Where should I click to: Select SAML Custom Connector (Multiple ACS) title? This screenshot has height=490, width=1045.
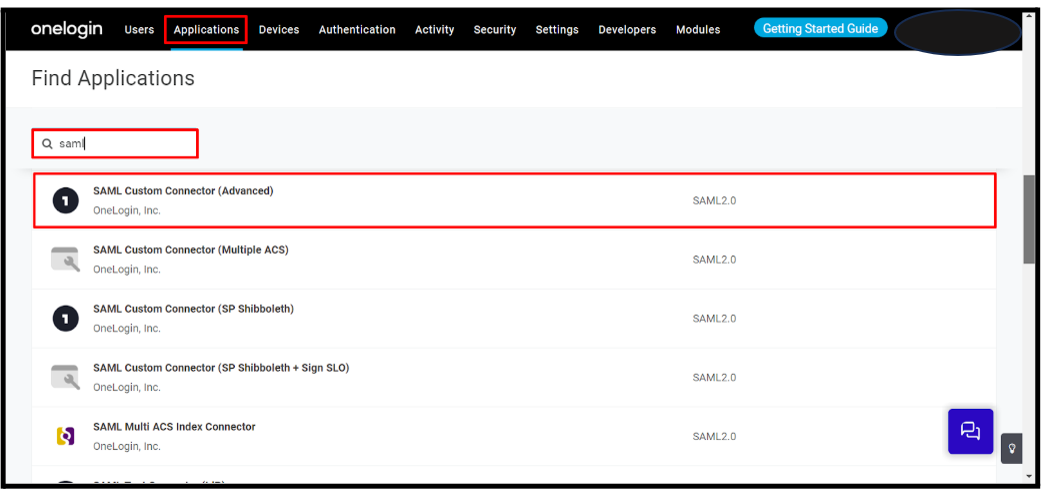pos(190,250)
